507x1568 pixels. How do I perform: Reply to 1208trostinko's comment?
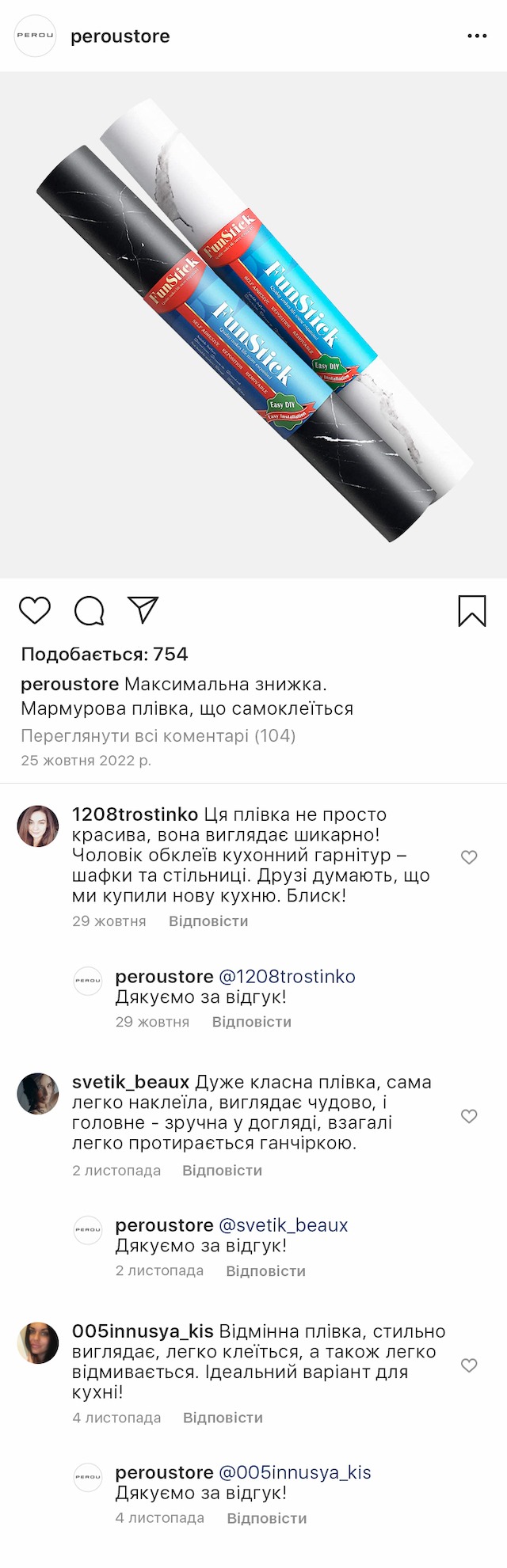pos(208,921)
